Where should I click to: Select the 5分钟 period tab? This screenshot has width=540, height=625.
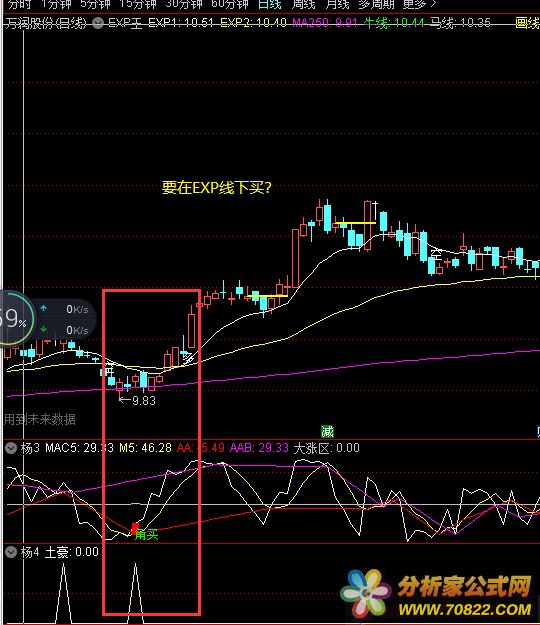pos(95,4)
